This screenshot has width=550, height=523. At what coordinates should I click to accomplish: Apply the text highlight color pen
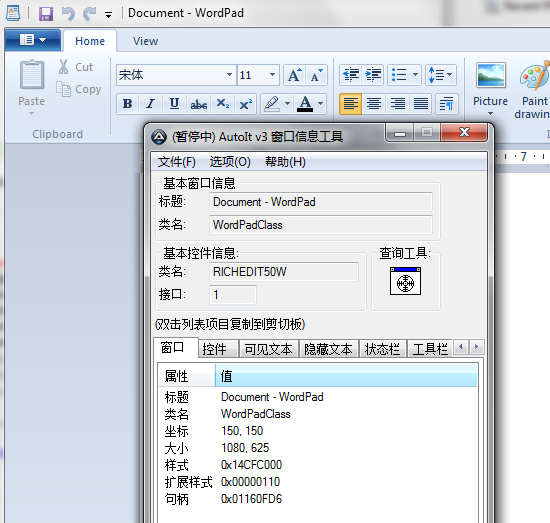coord(272,103)
